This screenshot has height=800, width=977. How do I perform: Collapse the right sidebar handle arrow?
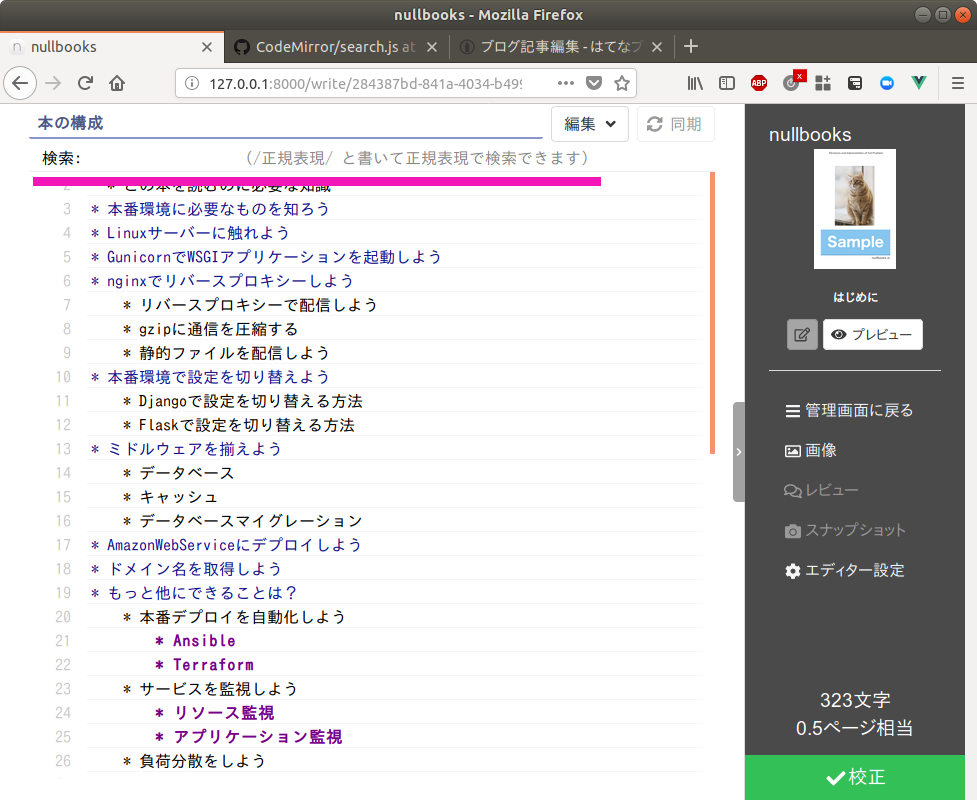pos(738,452)
